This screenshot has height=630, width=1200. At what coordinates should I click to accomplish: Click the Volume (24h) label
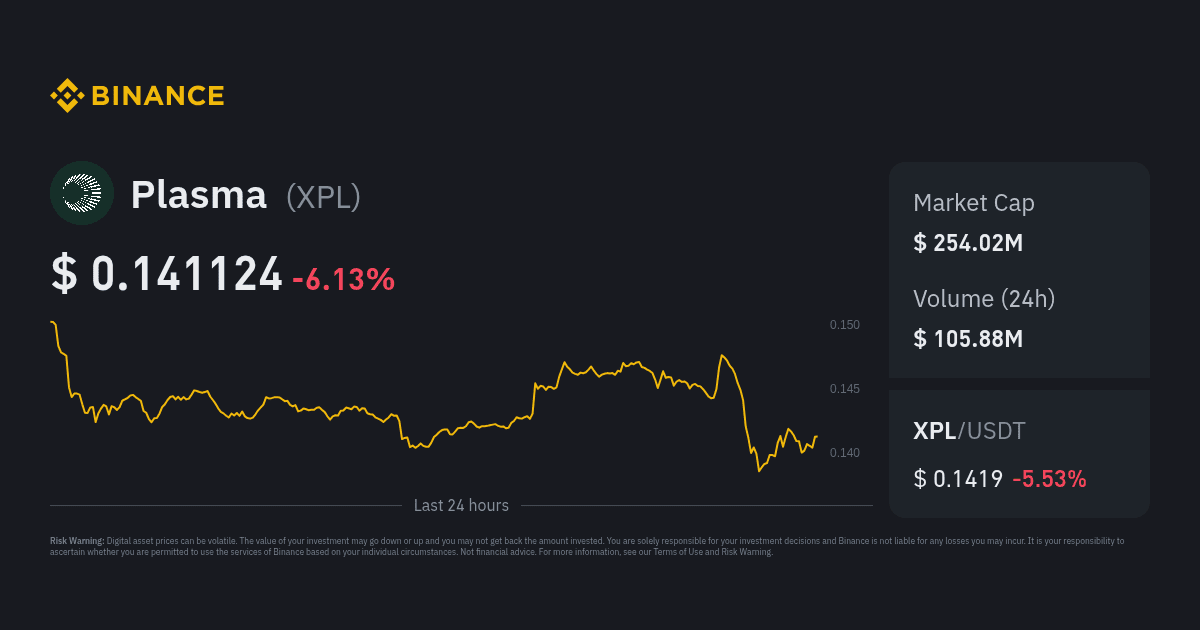pyautogui.click(x=984, y=298)
